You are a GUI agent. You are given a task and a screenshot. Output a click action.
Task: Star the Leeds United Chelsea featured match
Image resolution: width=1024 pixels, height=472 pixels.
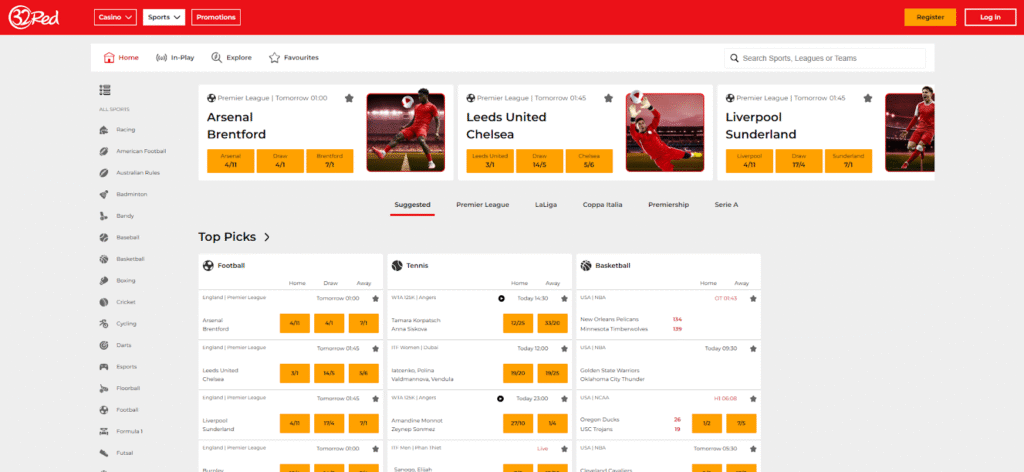tap(608, 98)
